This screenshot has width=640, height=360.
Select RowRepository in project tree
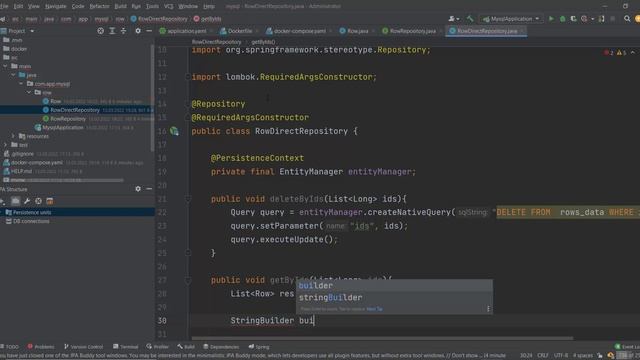point(68,119)
